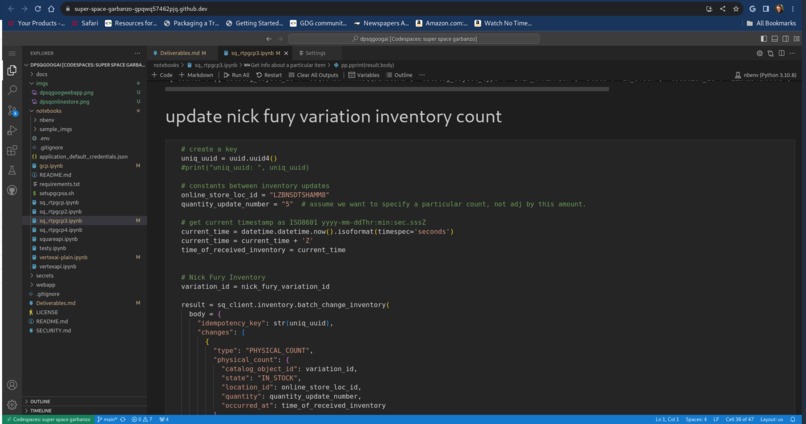Clear All Outputs in notebook
The height and width of the screenshot is (424, 806).
(314, 75)
